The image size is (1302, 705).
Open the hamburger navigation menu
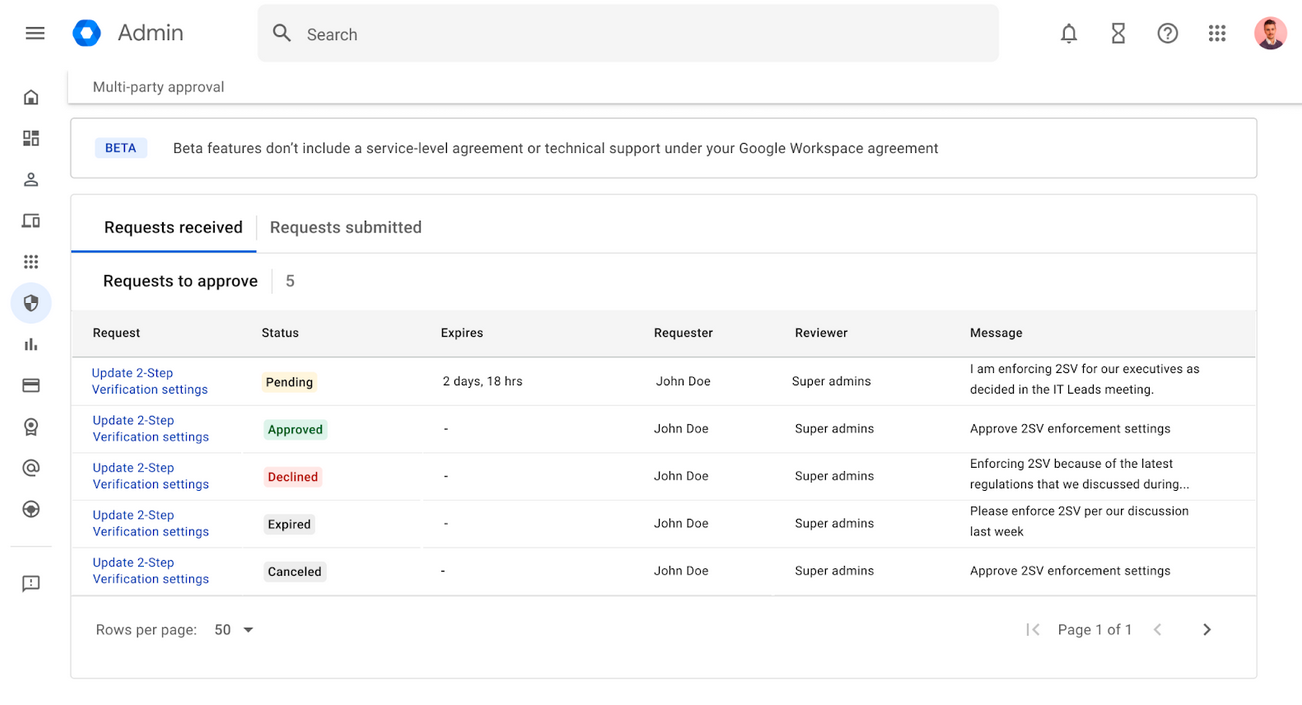(x=35, y=32)
